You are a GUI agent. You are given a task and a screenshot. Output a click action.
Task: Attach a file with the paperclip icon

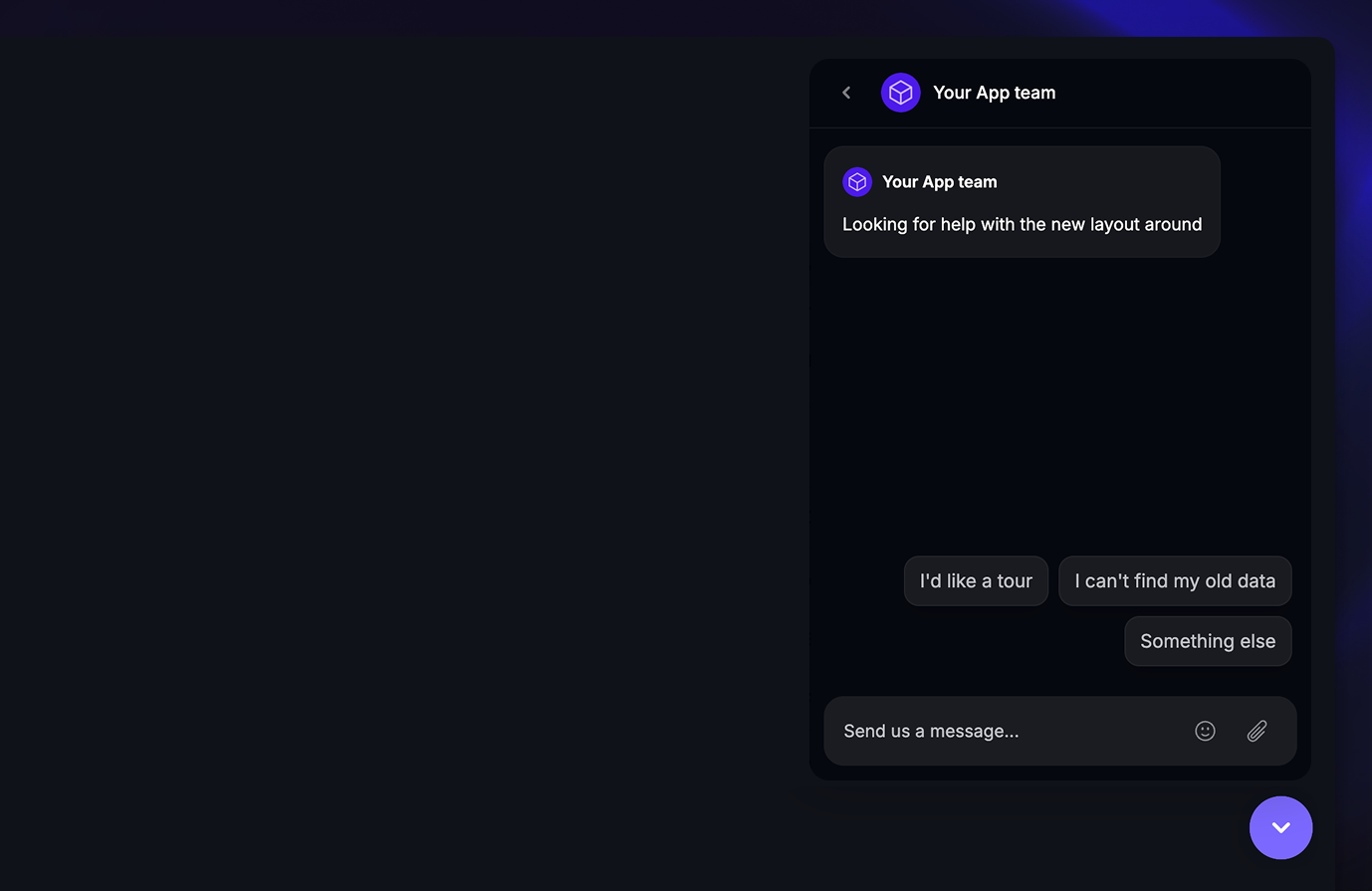coord(1257,731)
